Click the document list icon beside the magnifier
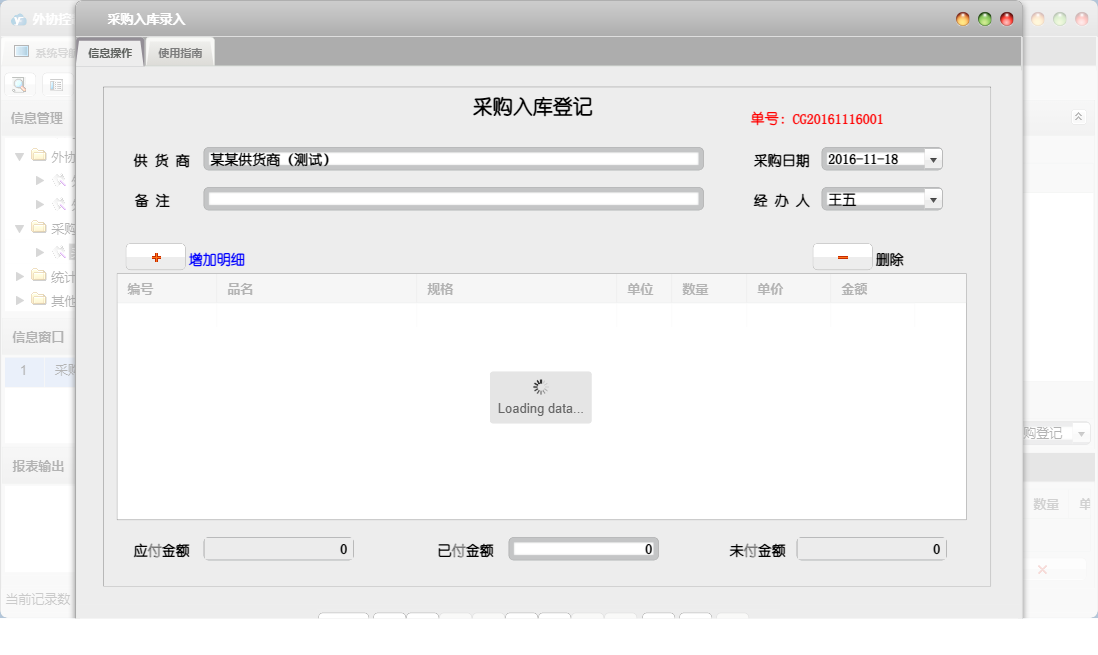The height and width of the screenshot is (655, 1098). [x=55, y=84]
